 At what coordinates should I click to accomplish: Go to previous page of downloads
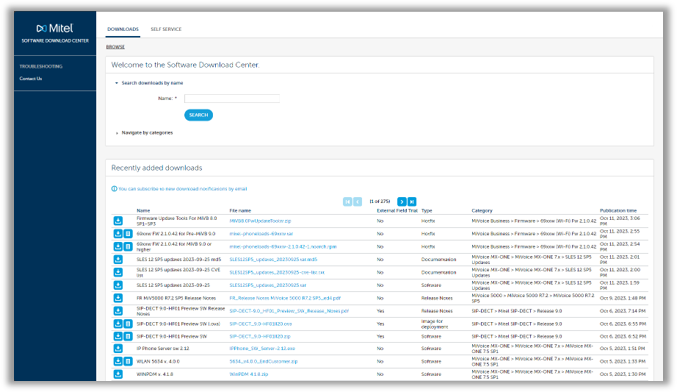click(x=357, y=202)
